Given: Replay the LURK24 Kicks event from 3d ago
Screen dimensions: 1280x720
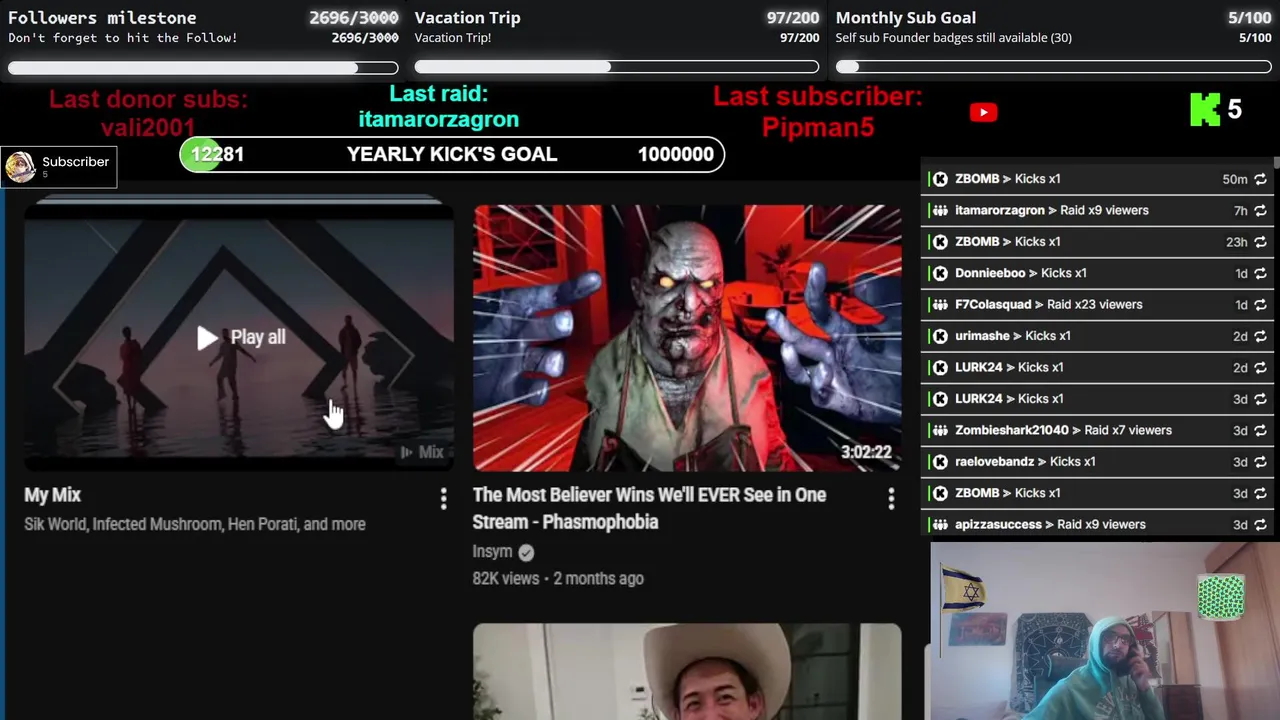Looking at the screenshot, I should pyautogui.click(x=1260, y=399).
